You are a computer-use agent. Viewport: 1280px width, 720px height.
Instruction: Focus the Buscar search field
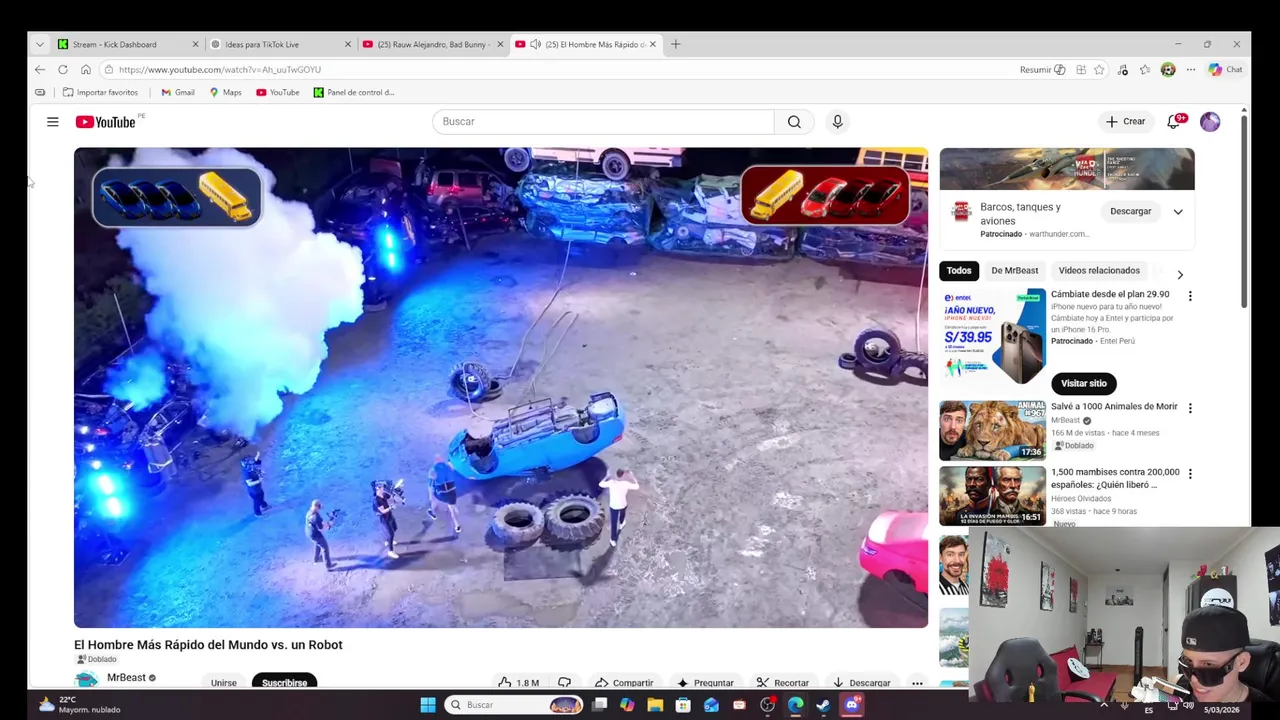tap(603, 121)
